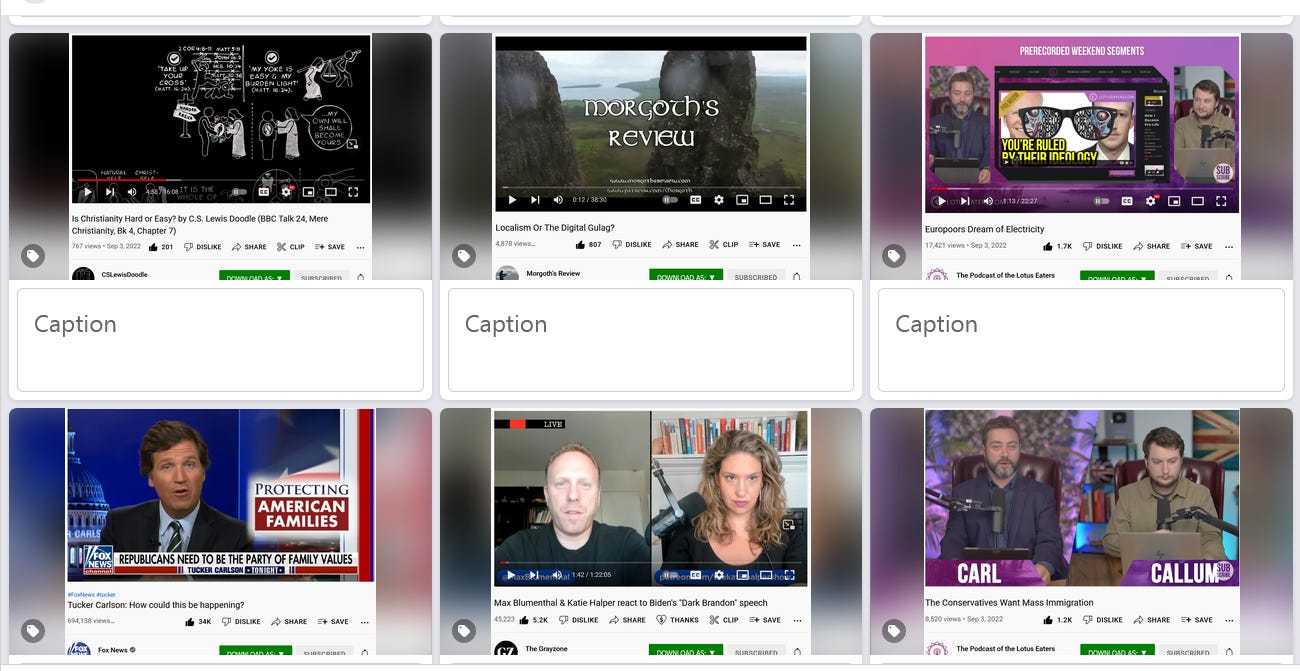This screenshot has height=671, width=1300.
Task: Click Save under the Tucker Carlson video
Action: click(333, 621)
